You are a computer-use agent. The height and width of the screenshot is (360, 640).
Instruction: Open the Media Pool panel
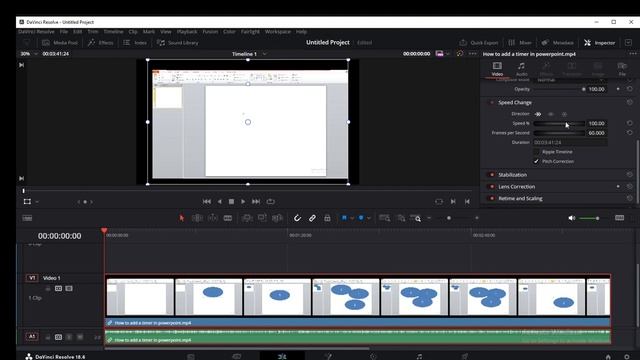(x=60, y=42)
